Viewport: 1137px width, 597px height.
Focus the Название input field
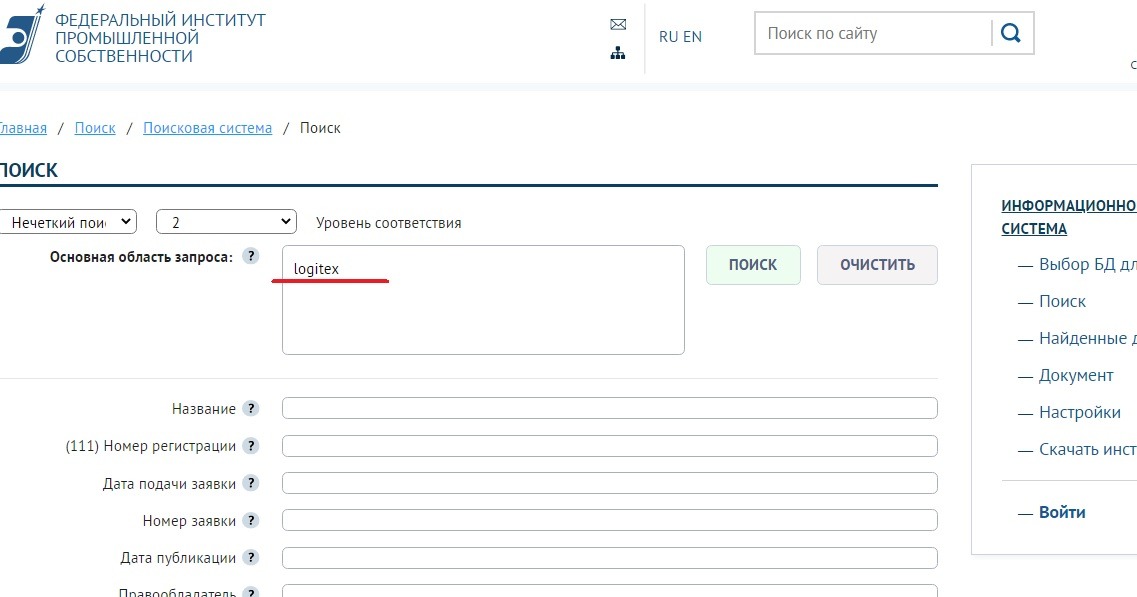click(610, 408)
